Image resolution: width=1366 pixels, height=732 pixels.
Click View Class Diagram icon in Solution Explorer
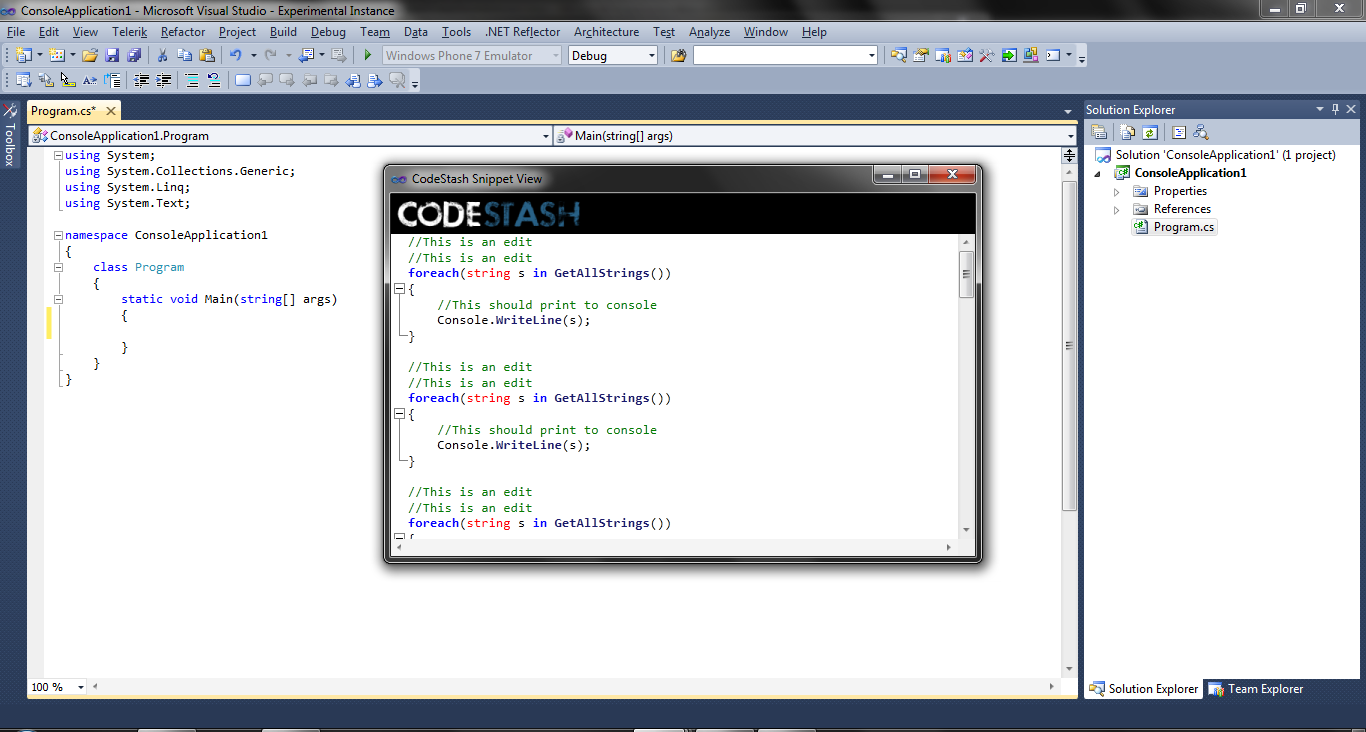tap(1201, 132)
